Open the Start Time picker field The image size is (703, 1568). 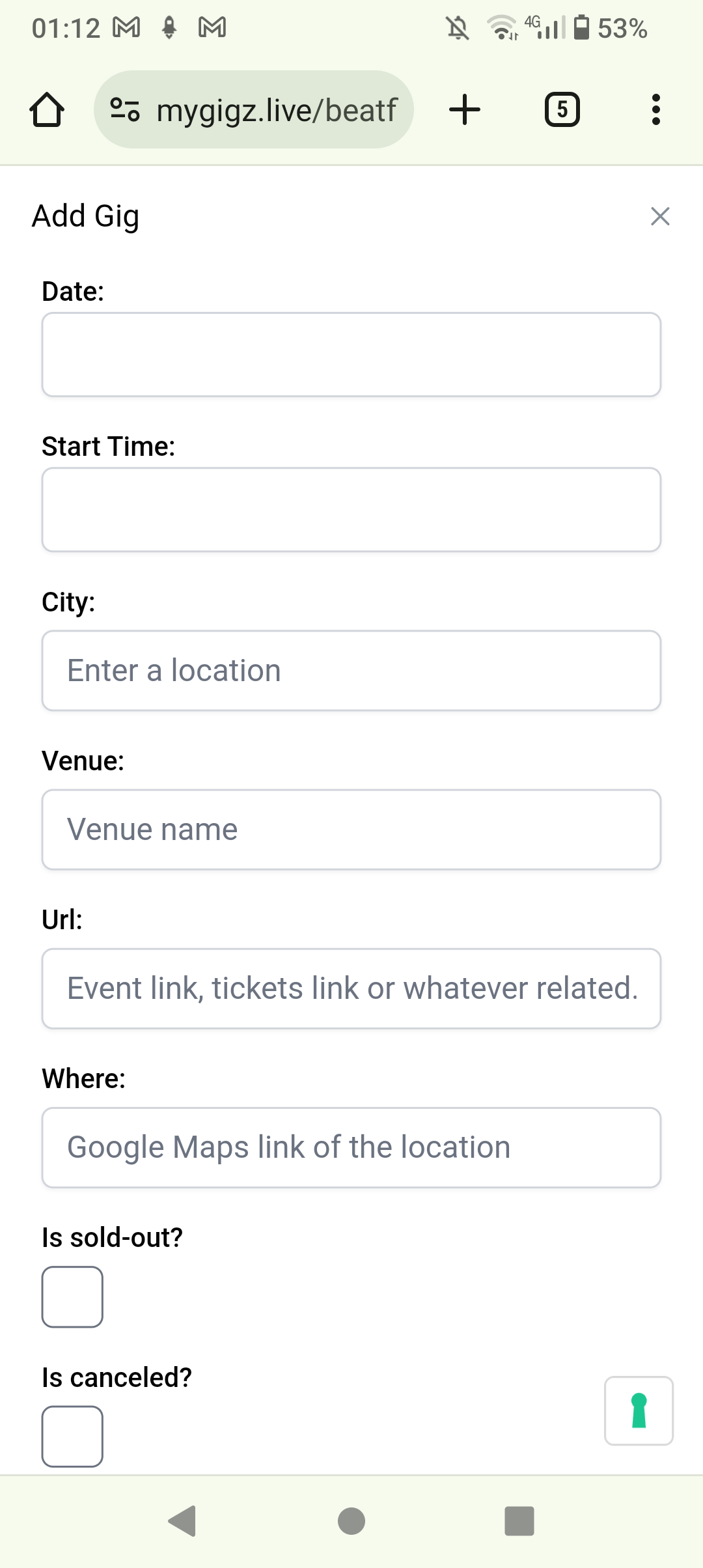point(351,509)
